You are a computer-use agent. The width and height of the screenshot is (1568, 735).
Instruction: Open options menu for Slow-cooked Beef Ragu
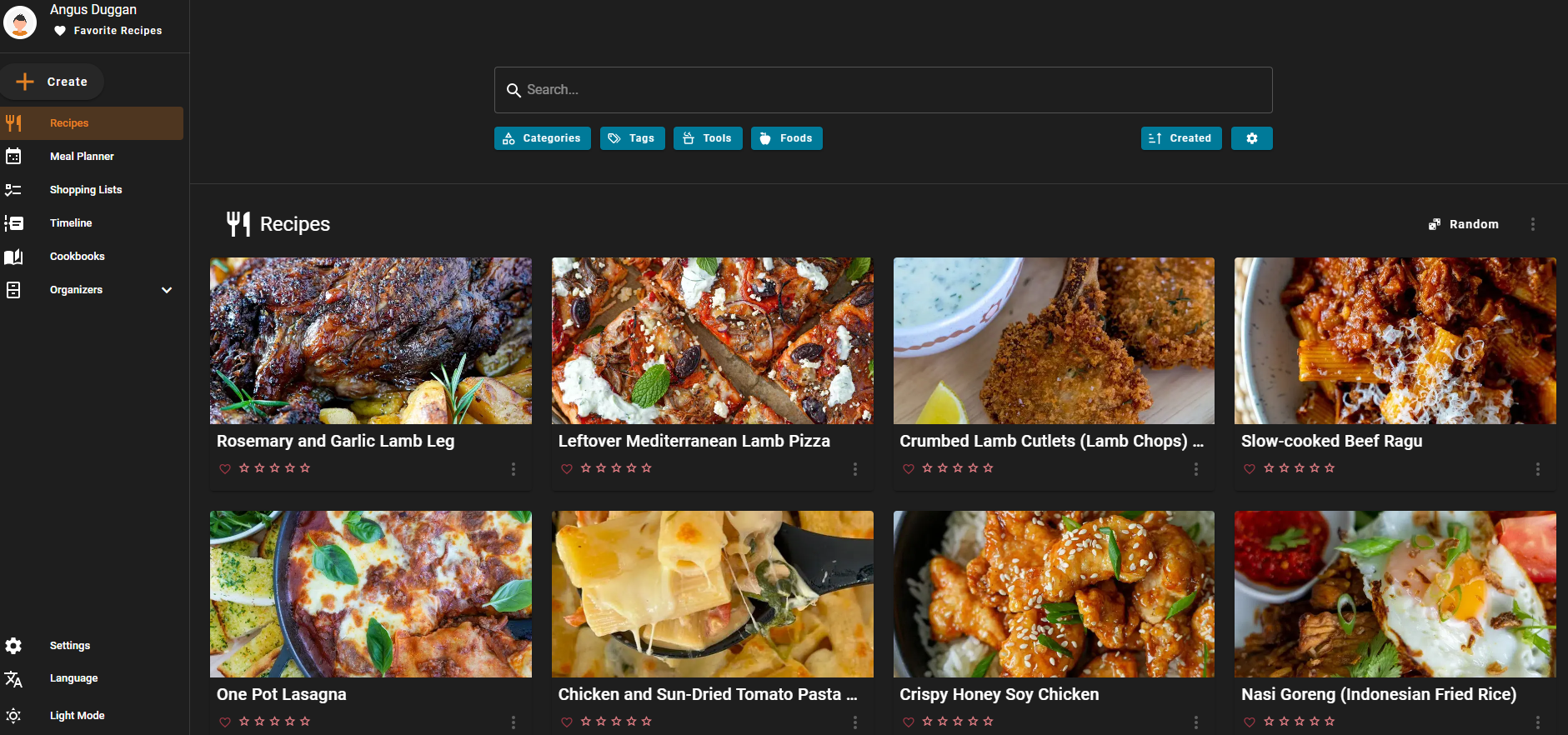(x=1537, y=469)
